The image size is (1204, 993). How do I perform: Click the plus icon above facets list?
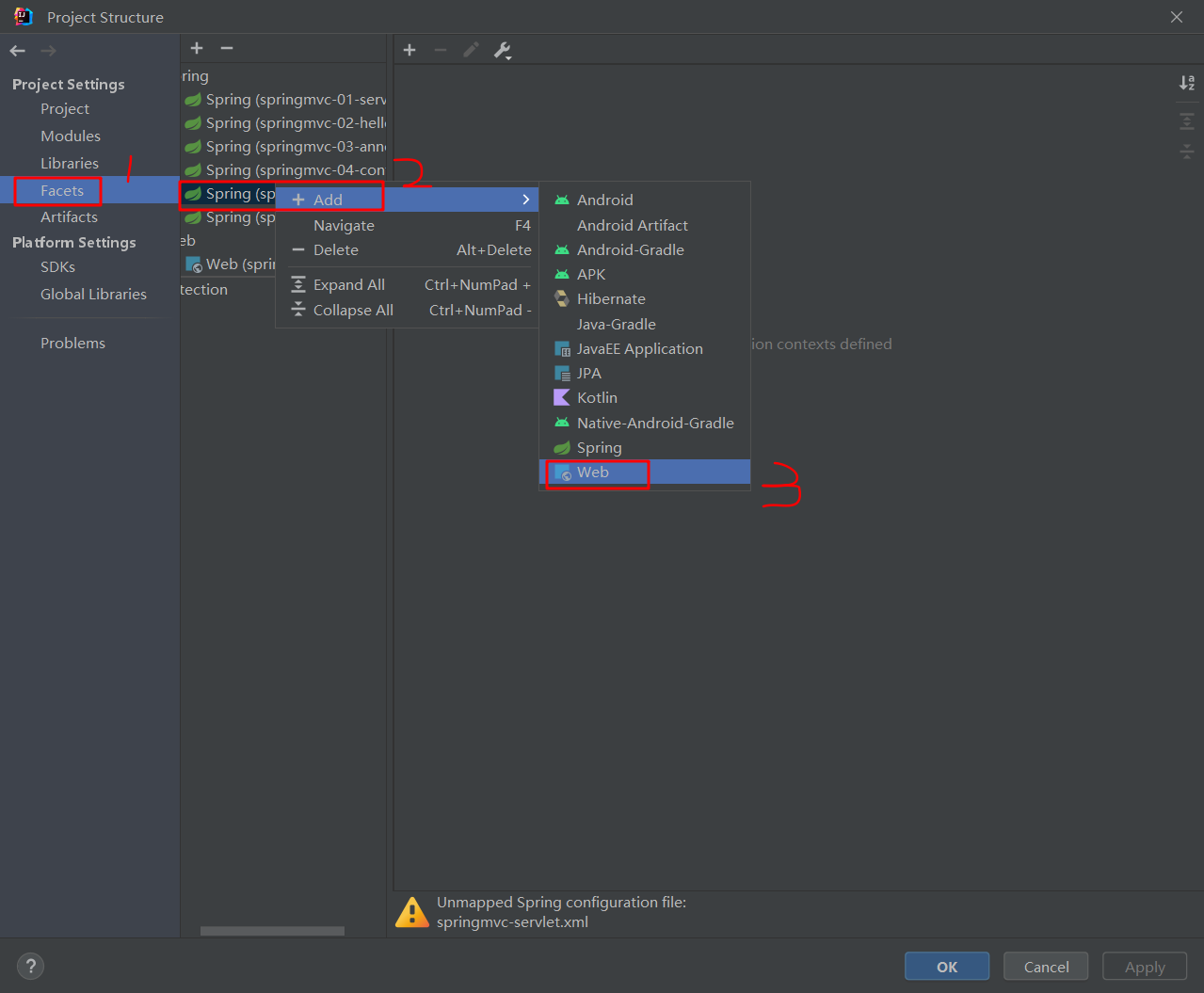(197, 48)
